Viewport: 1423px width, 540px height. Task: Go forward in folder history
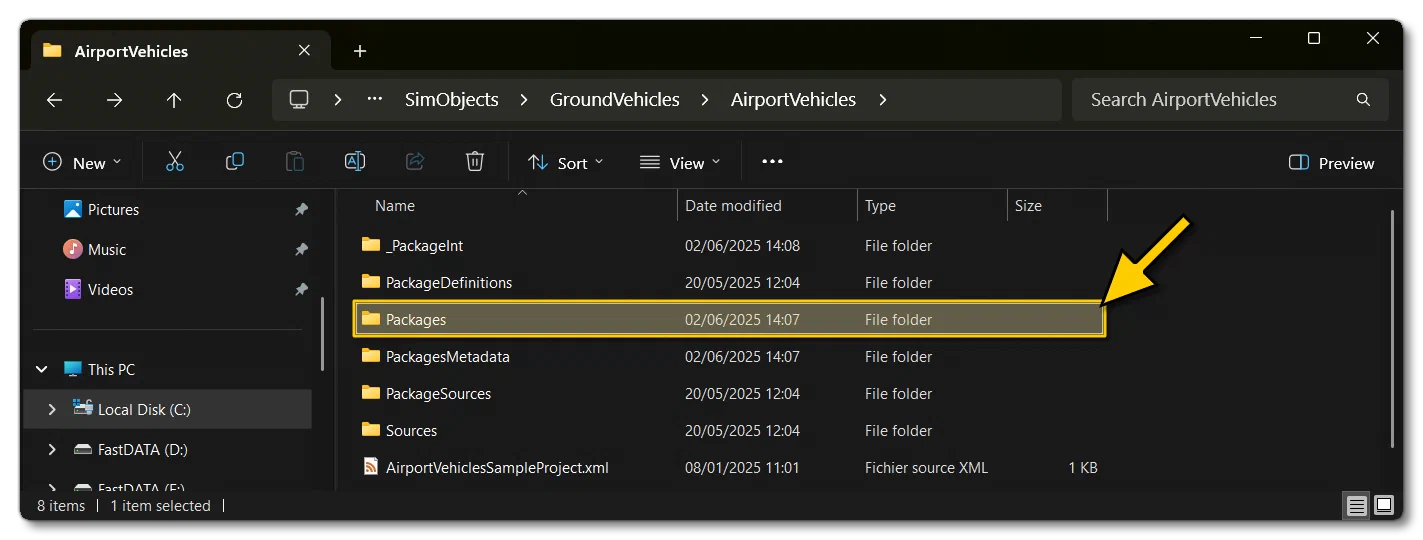[115, 100]
